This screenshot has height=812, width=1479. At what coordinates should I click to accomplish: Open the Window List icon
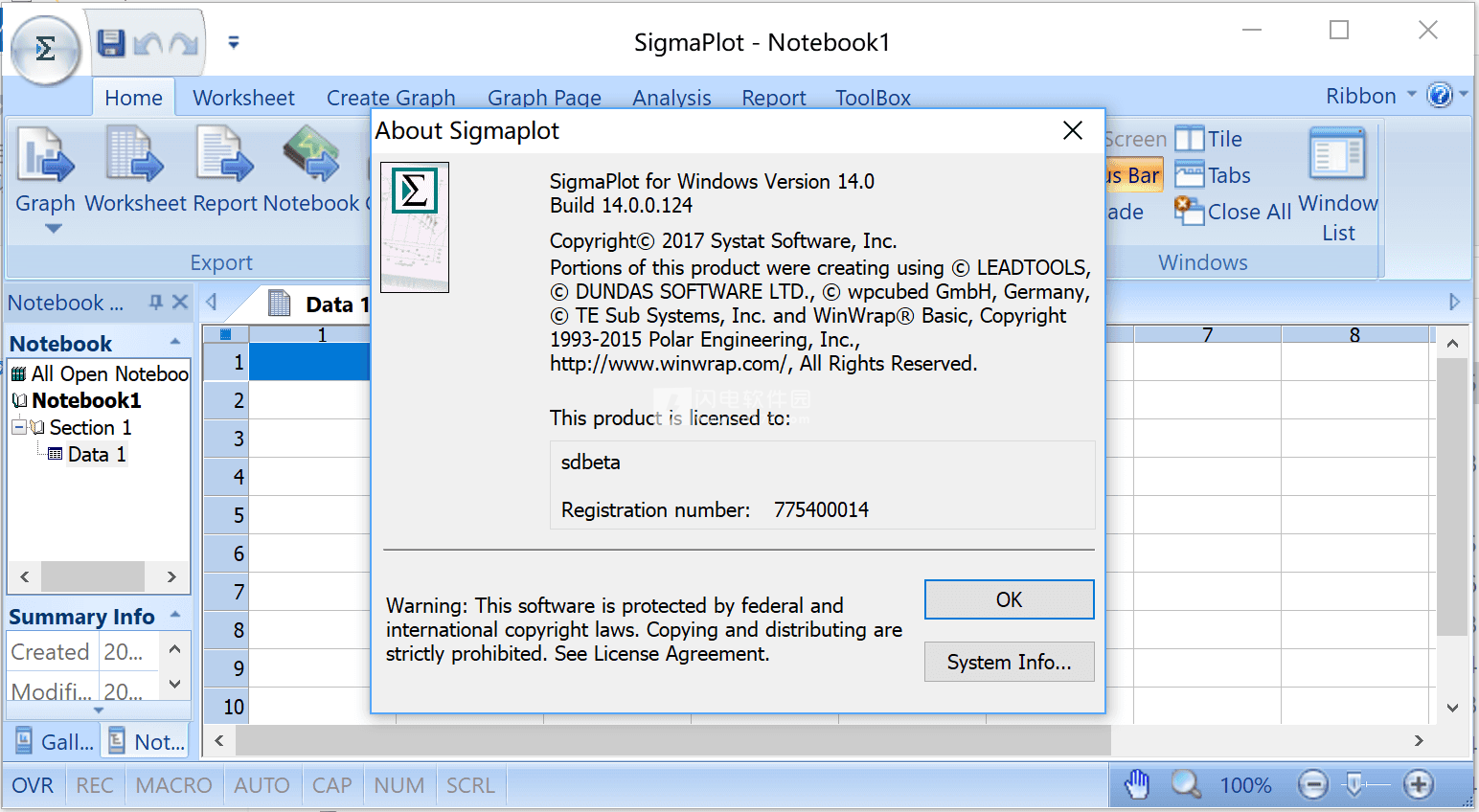coord(1337,157)
